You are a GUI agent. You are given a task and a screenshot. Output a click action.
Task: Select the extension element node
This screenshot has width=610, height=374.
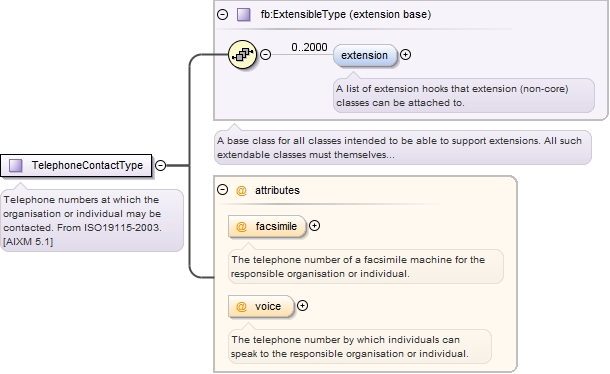point(365,55)
